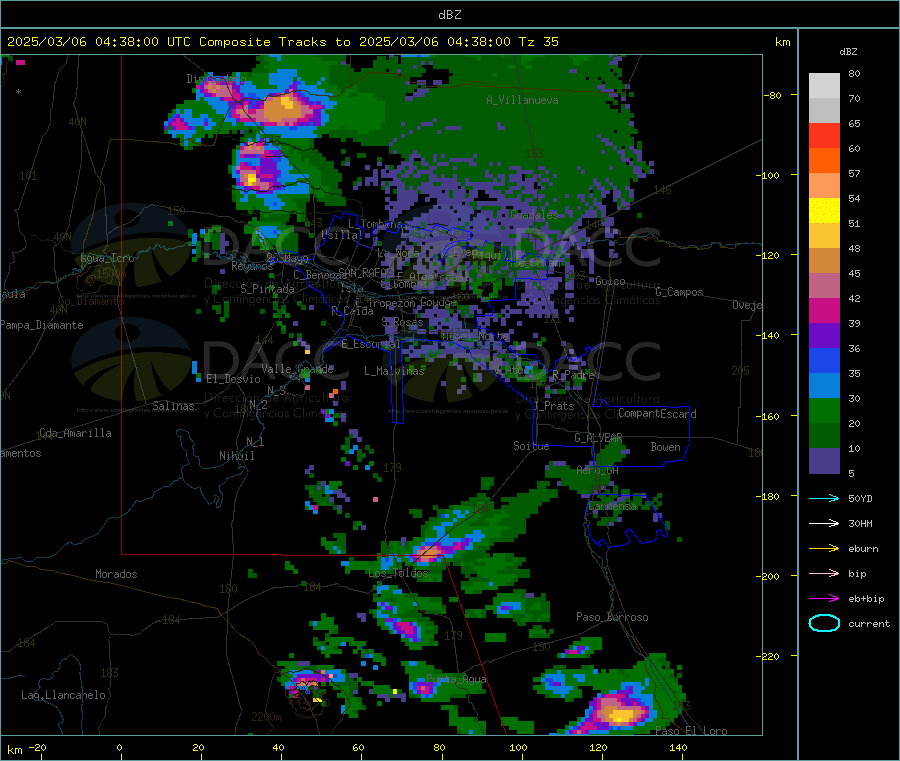This screenshot has width=900, height=761.
Task: Click the L_Malvinas map label
Action: tap(394, 371)
